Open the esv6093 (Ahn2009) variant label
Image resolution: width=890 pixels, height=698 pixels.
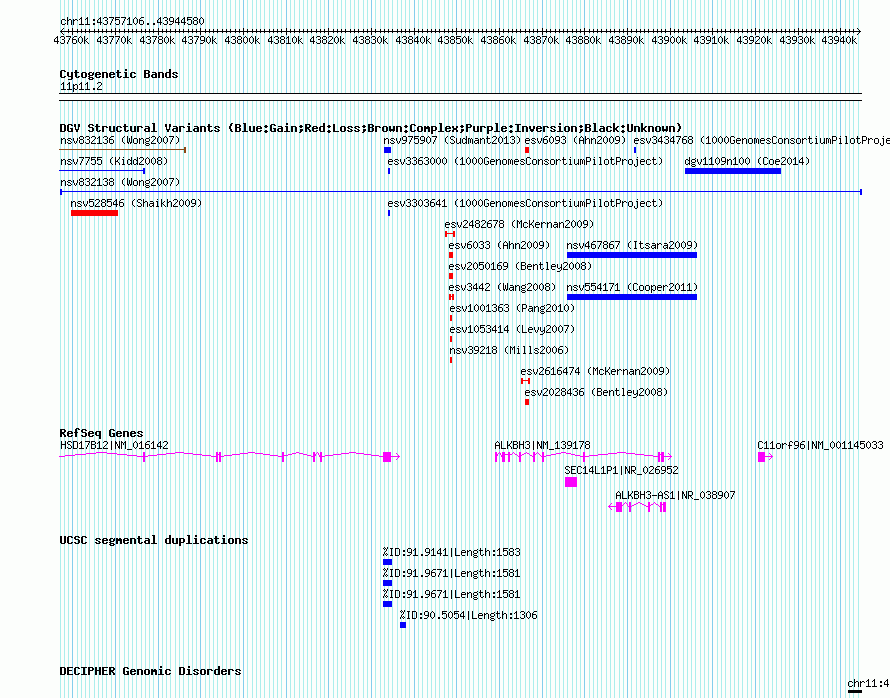pyautogui.click(x=575, y=140)
